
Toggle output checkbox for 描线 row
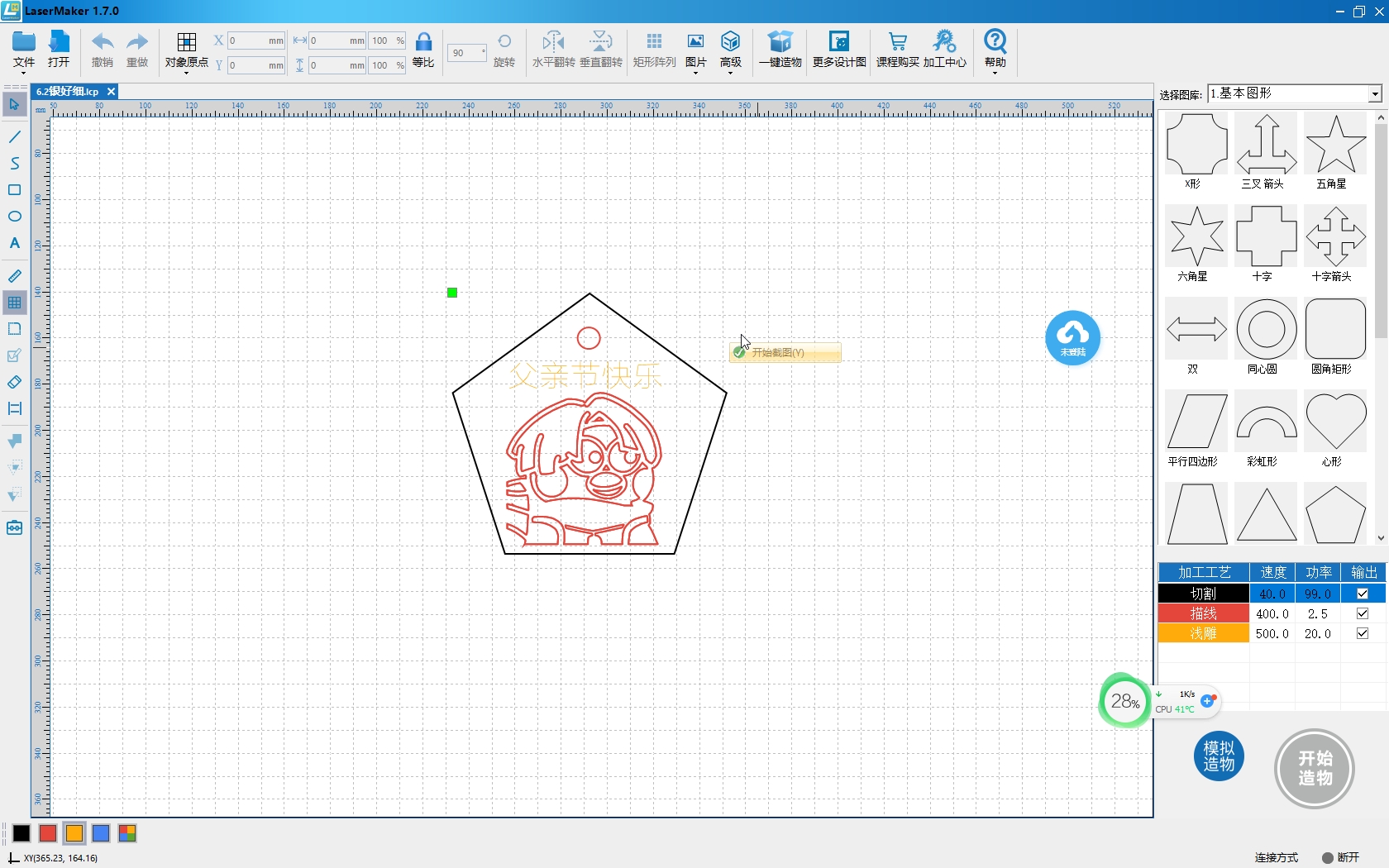tap(1363, 613)
